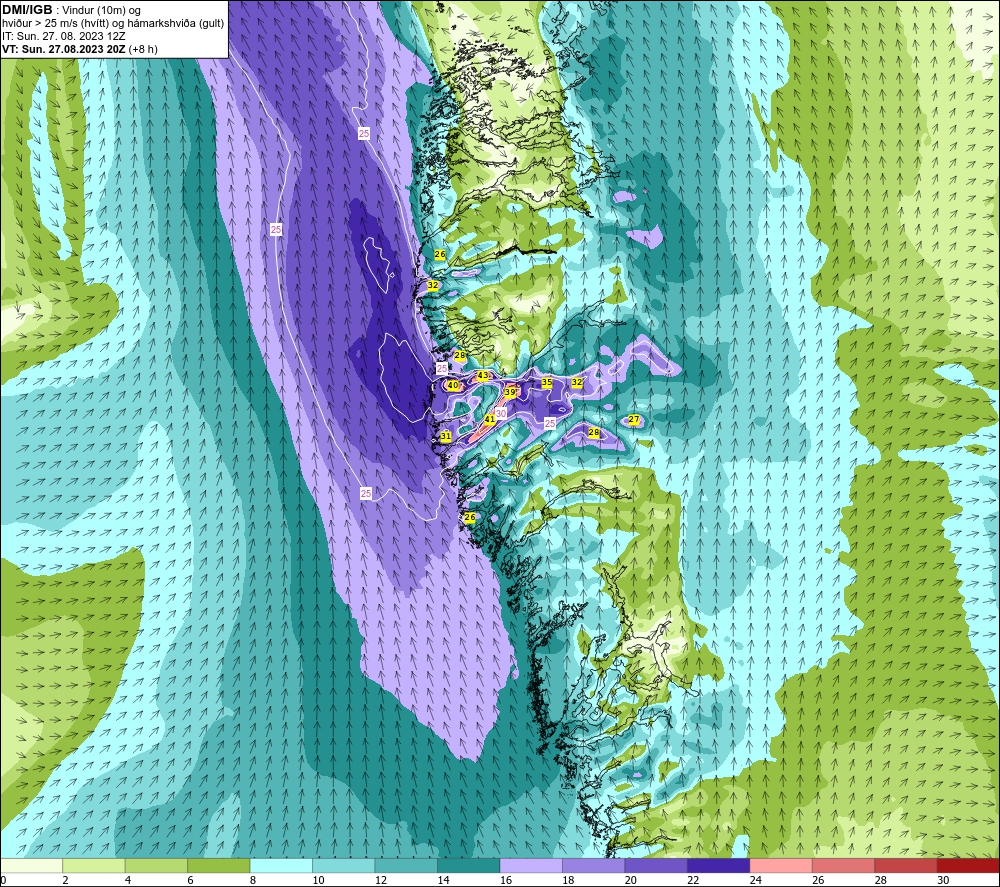Click the legend number 8
Image resolution: width=1000 pixels, height=887 pixels.
(253, 880)
